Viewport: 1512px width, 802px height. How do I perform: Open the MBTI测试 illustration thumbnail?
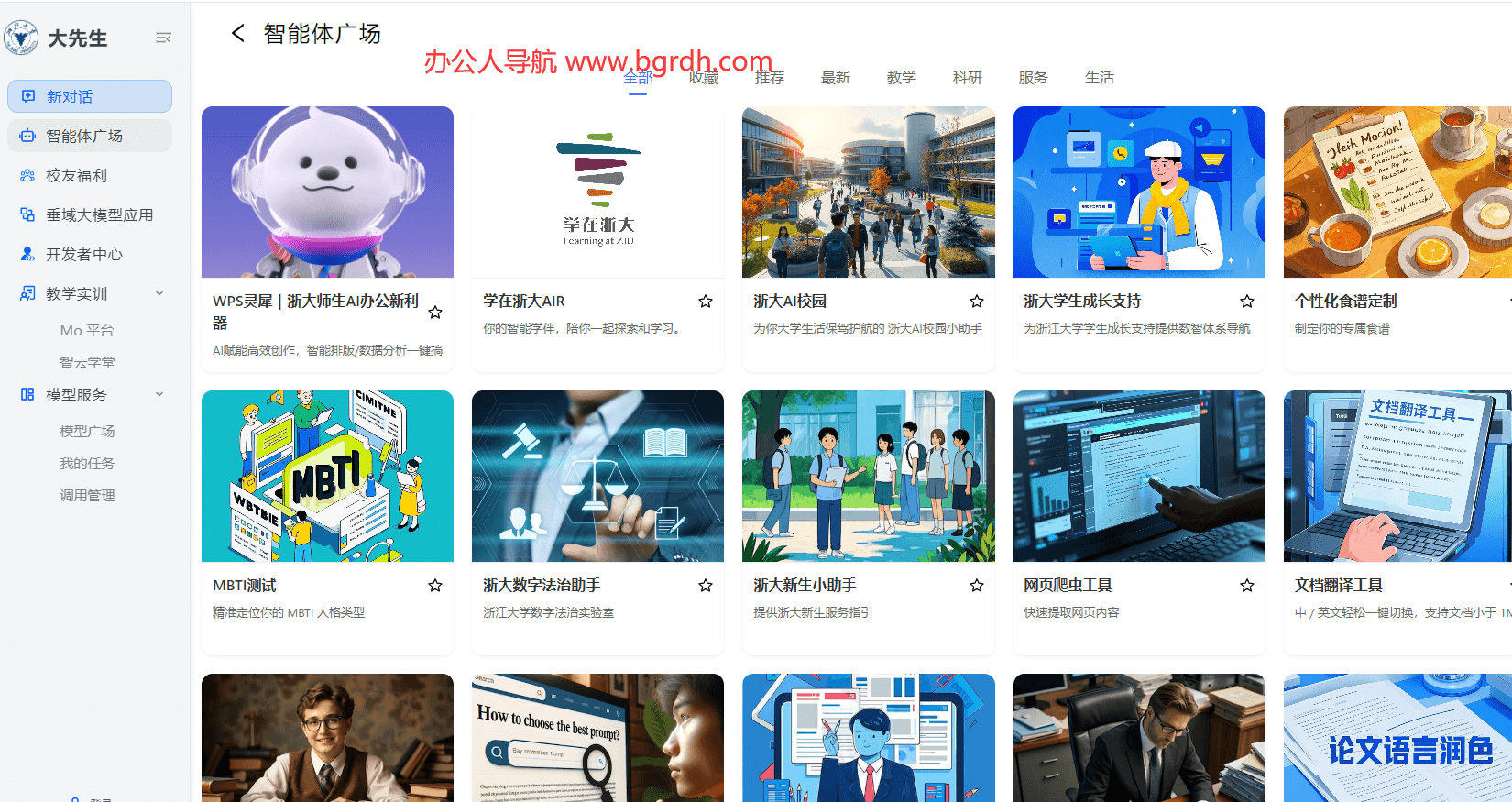(x=327, y=476)
